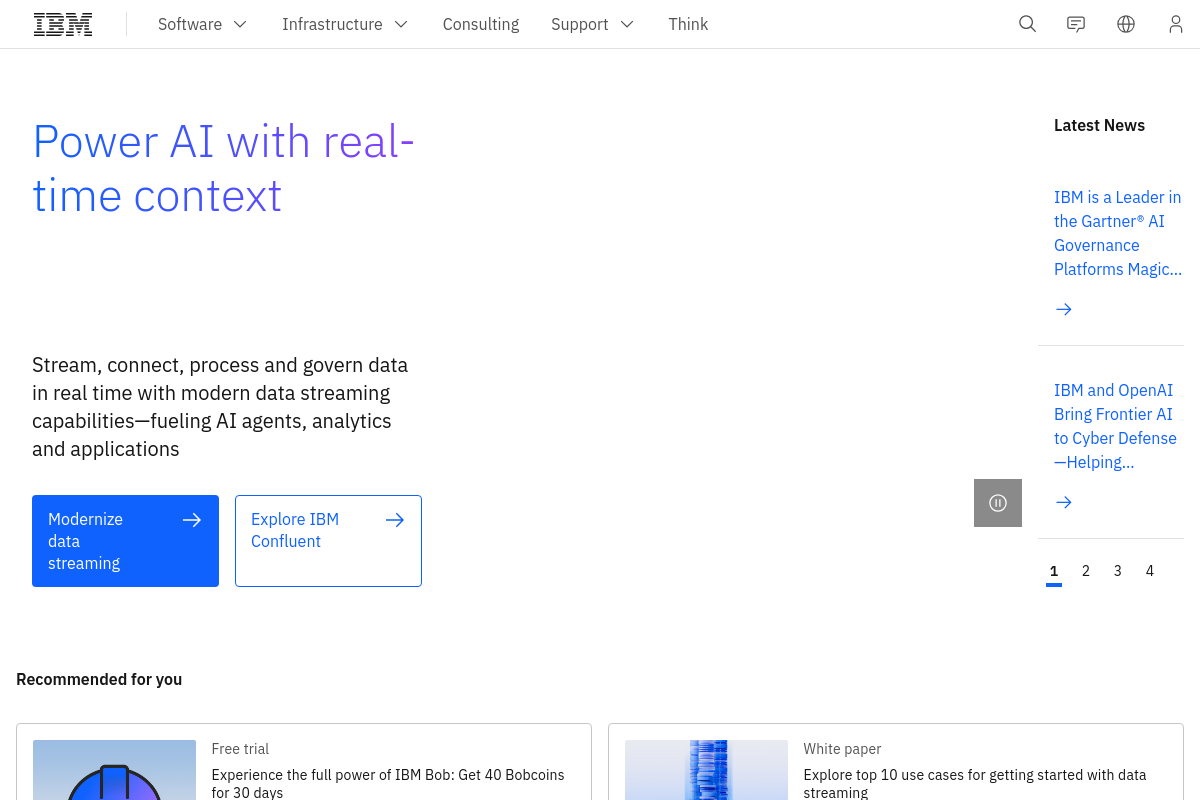Viewport: 1200px width, 800px height.
Task: Click arrow under Gartner AI Governance news
Action: pyautogui.click(x=1064, y=309)
